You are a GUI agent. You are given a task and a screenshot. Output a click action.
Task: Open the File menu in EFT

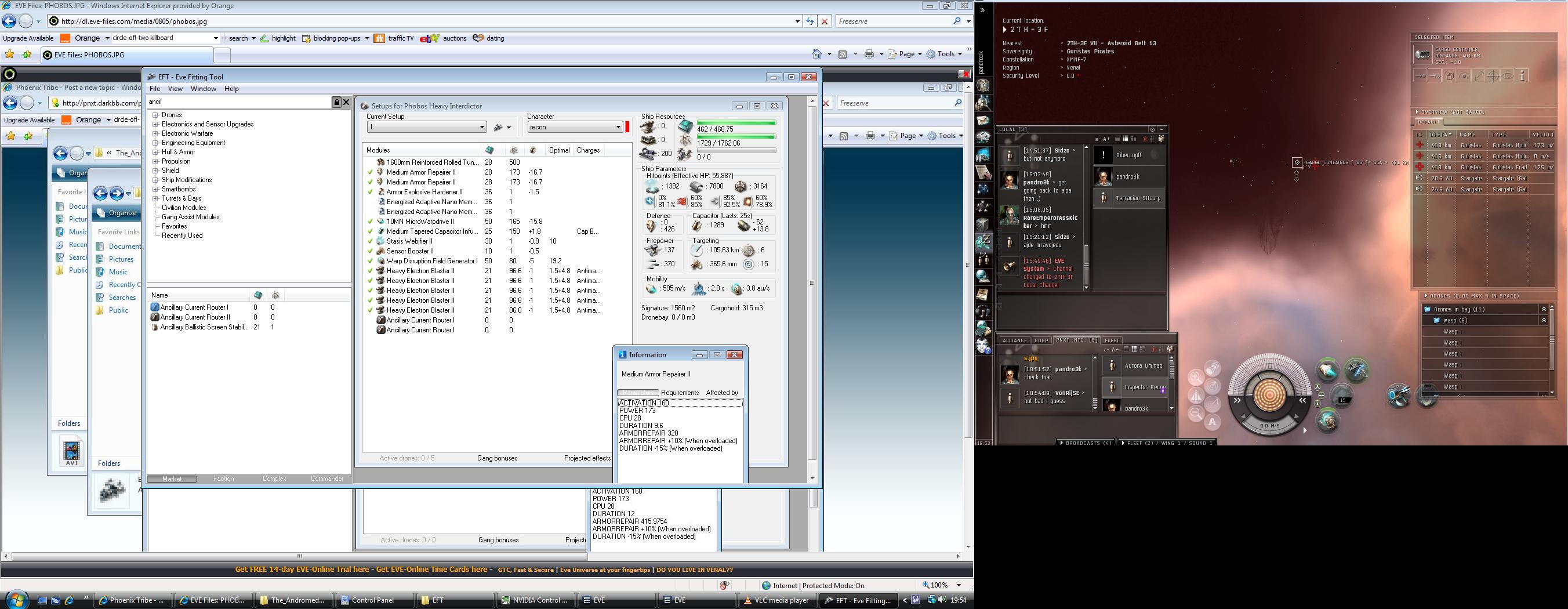point(155,89)
